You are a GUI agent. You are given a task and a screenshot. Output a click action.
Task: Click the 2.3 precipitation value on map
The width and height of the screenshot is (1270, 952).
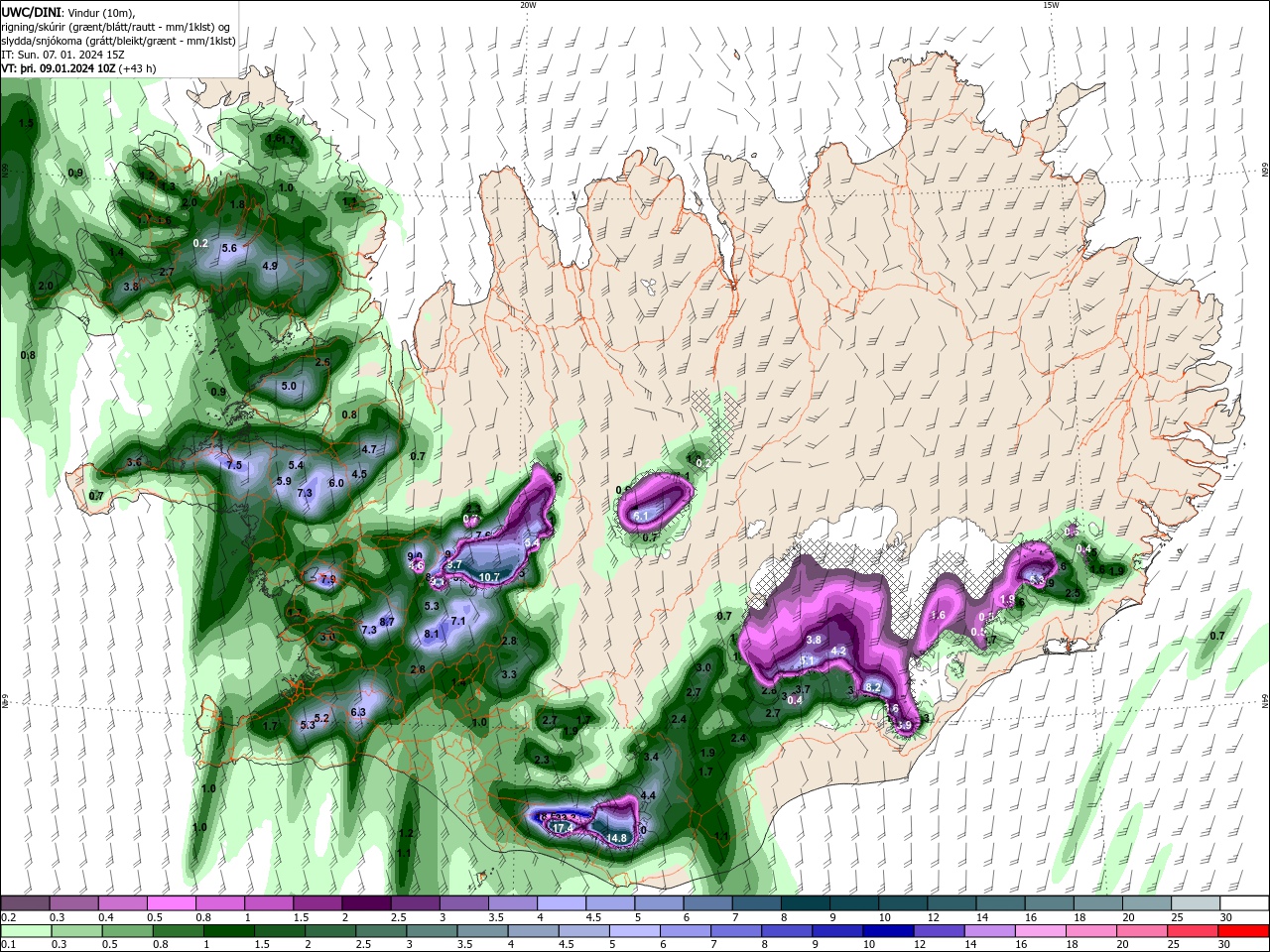[x=542, y=760]
